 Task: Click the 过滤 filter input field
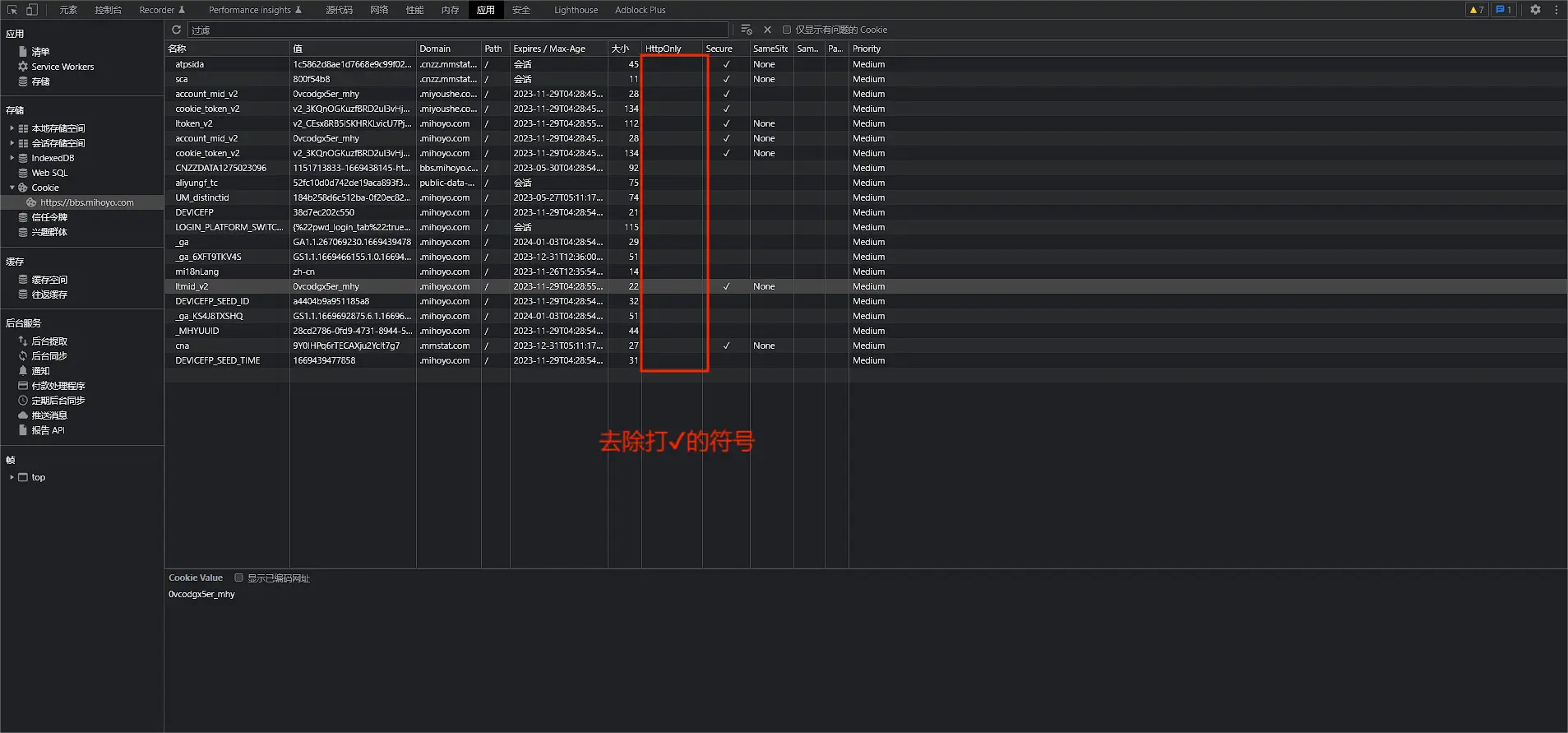[458, 30]
